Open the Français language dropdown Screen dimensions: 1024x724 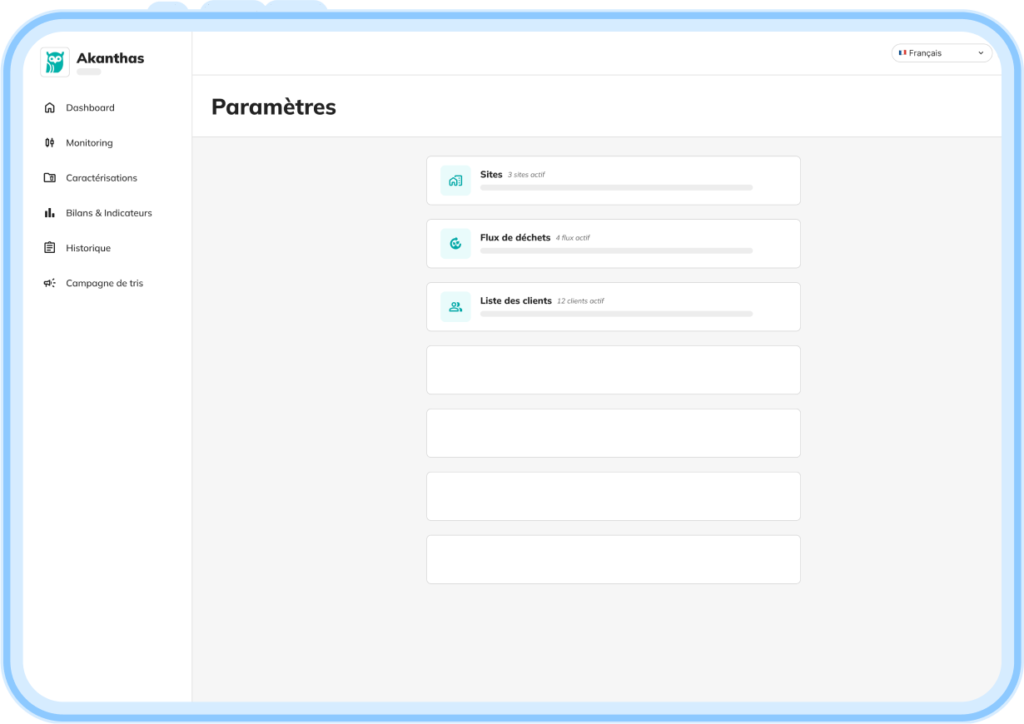coord(941,53)
